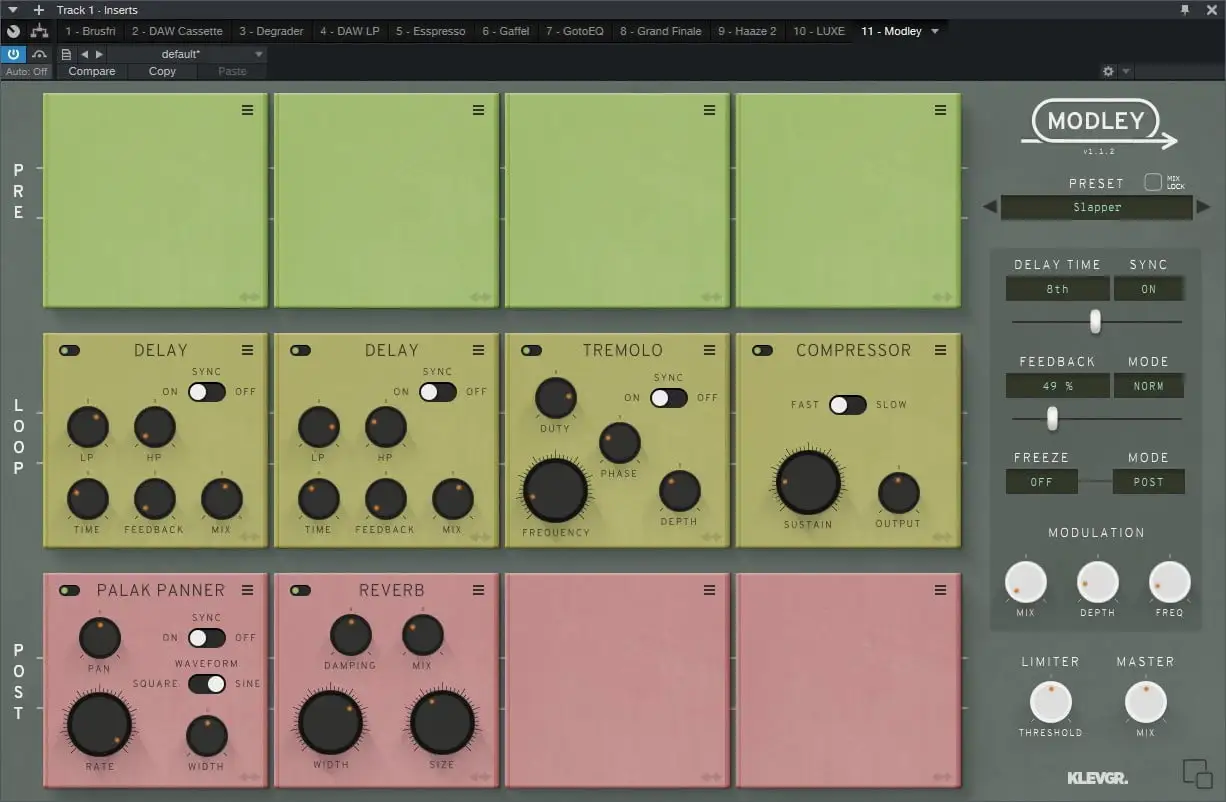Toggle the Reverb module bypass switch
This screenshot has width=1226, height=802.
coord(300,591)
